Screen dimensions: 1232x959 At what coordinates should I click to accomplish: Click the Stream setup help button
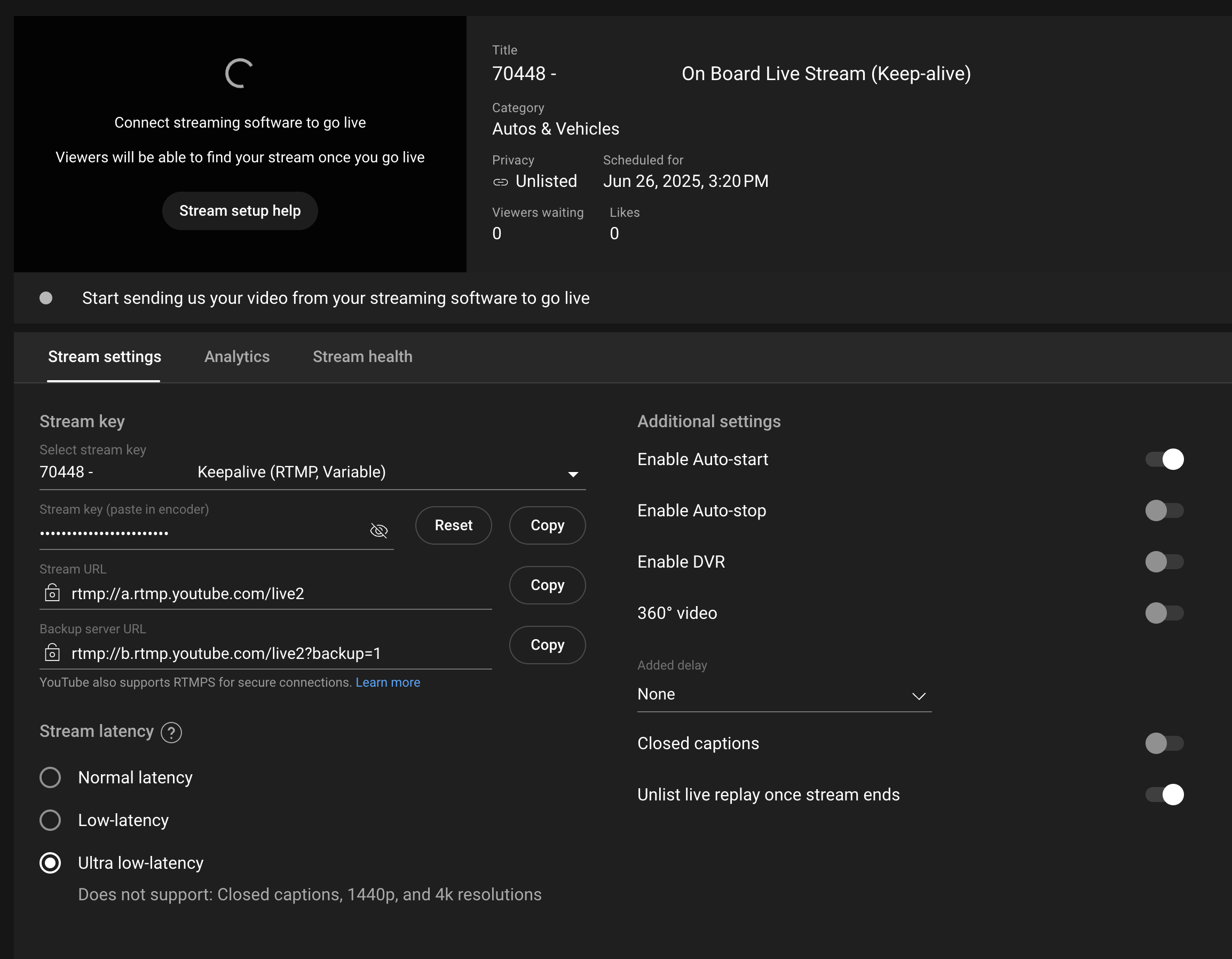pos(240,211)
